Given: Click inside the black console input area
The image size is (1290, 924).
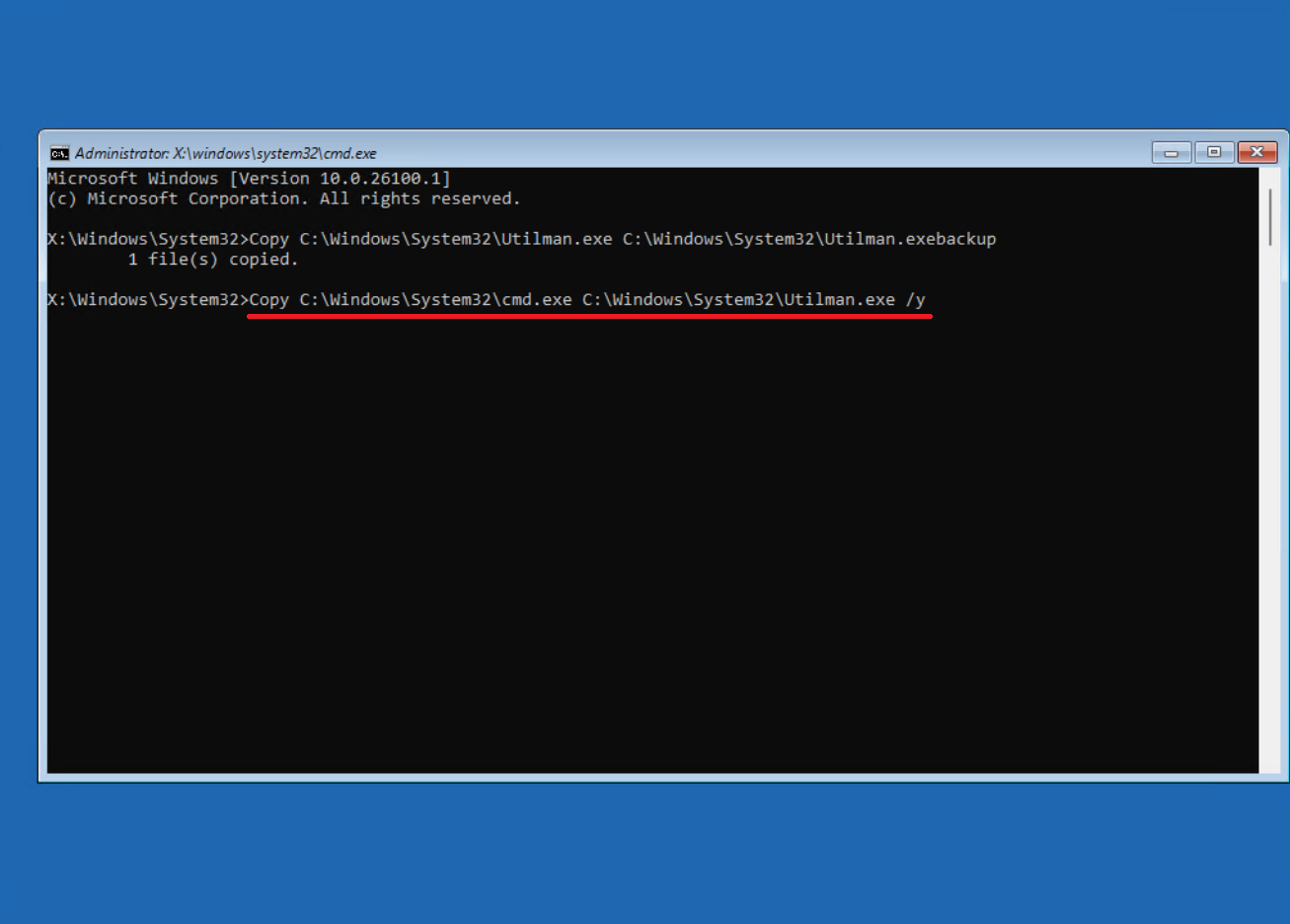Looking at the screenshot, I should pyautogui.click(x=642, y=543).
